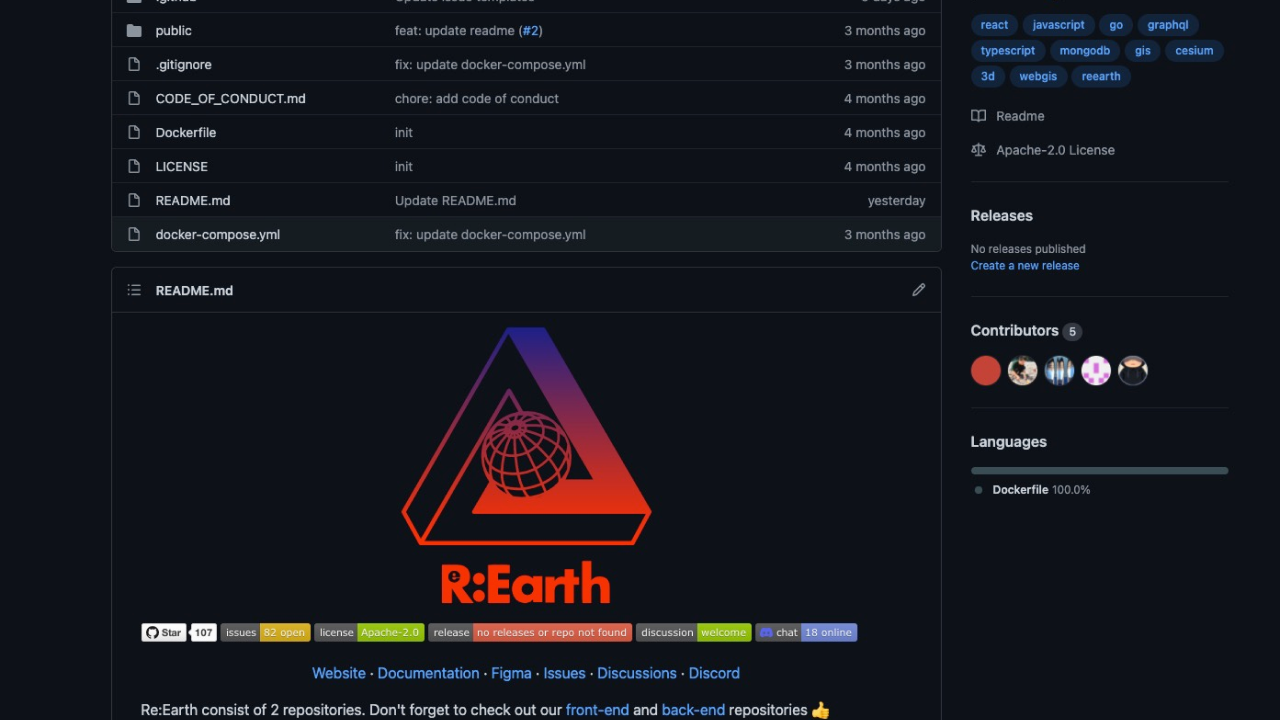Click the file icon beside CODE_OF_CONDUCT.md

click(x=134, y=99)
